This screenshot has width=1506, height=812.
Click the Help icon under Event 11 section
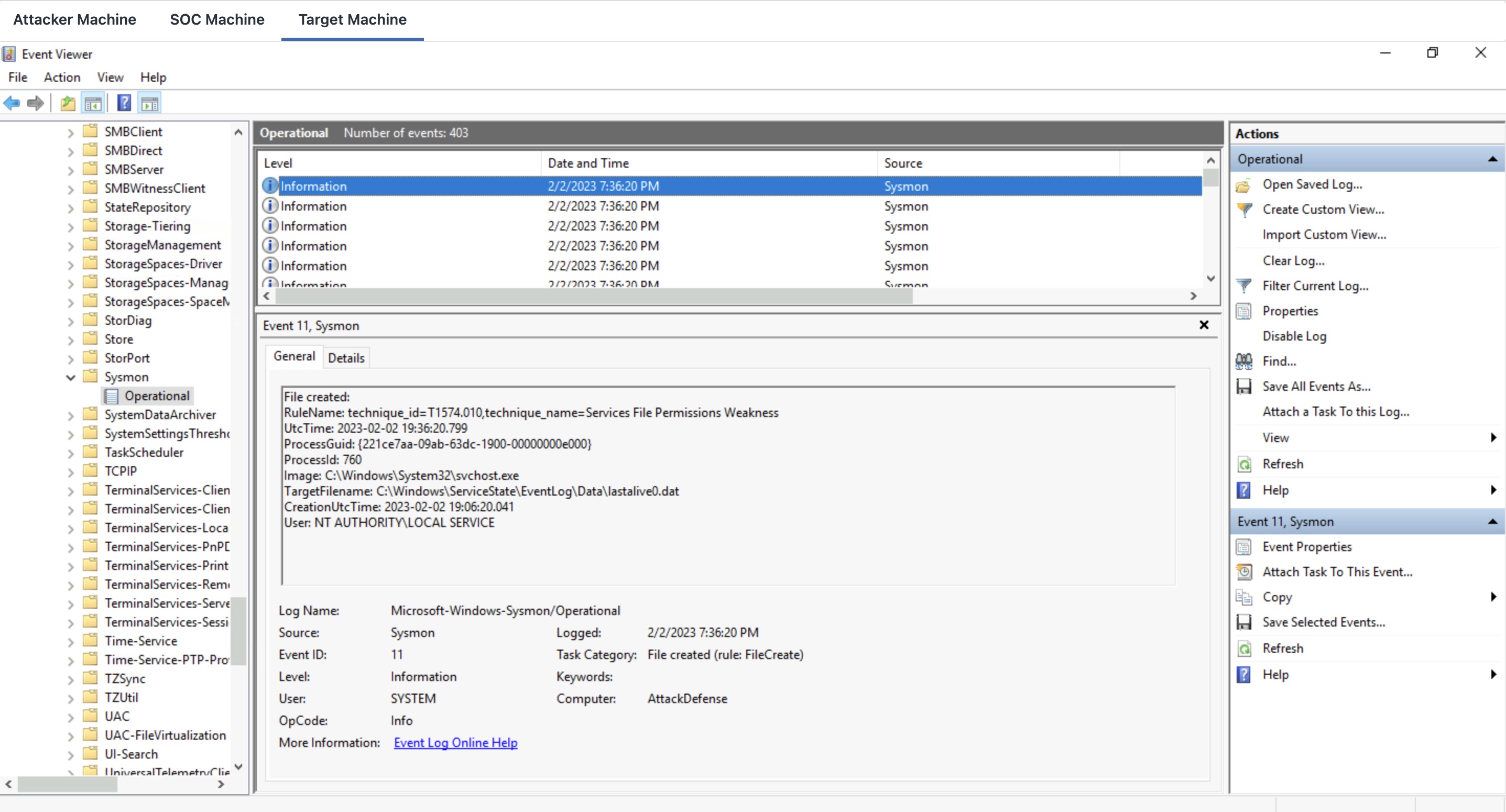(x=1243, y=675)
